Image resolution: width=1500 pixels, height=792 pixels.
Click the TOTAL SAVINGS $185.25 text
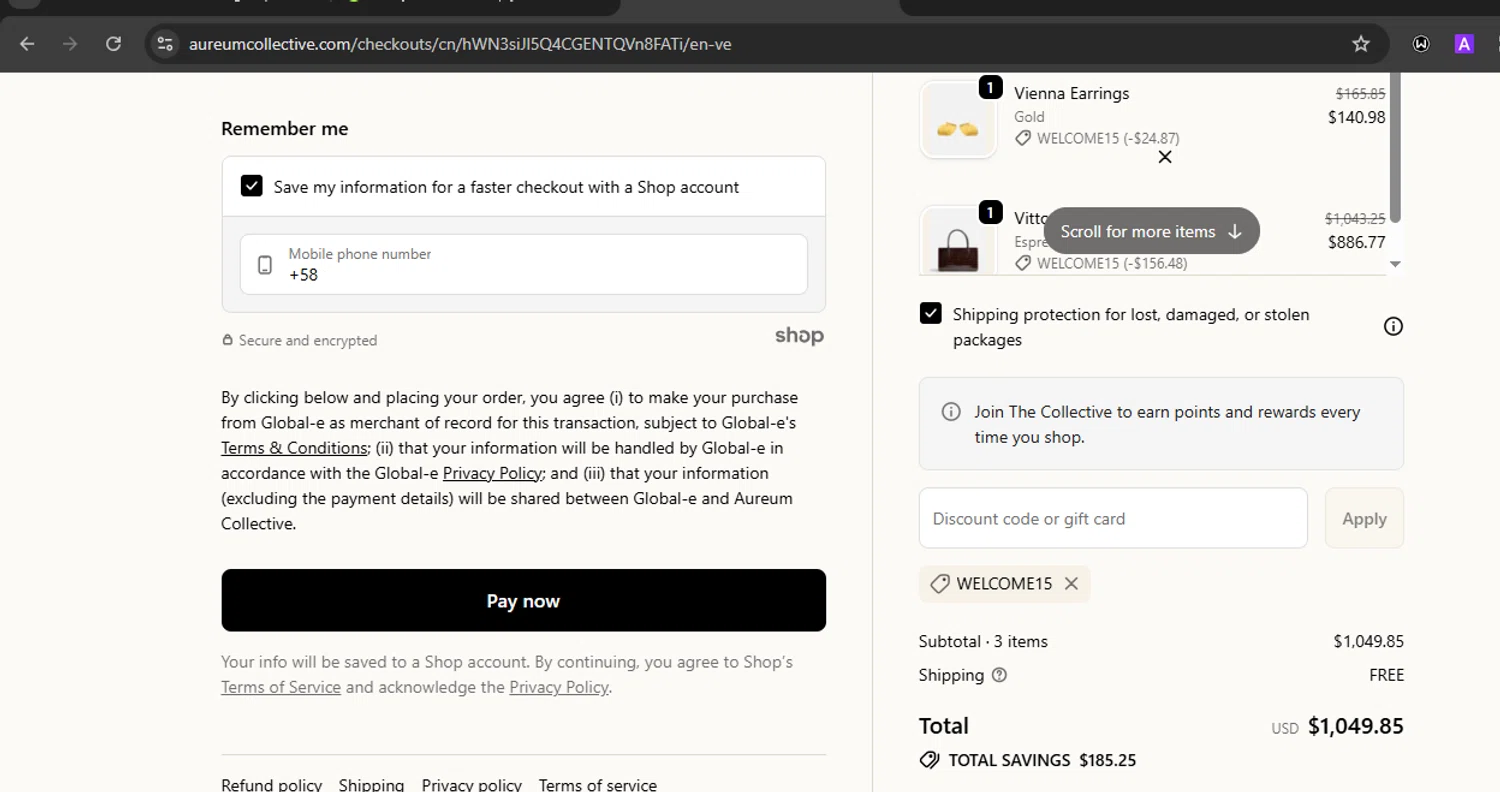tap(1042, 760)
